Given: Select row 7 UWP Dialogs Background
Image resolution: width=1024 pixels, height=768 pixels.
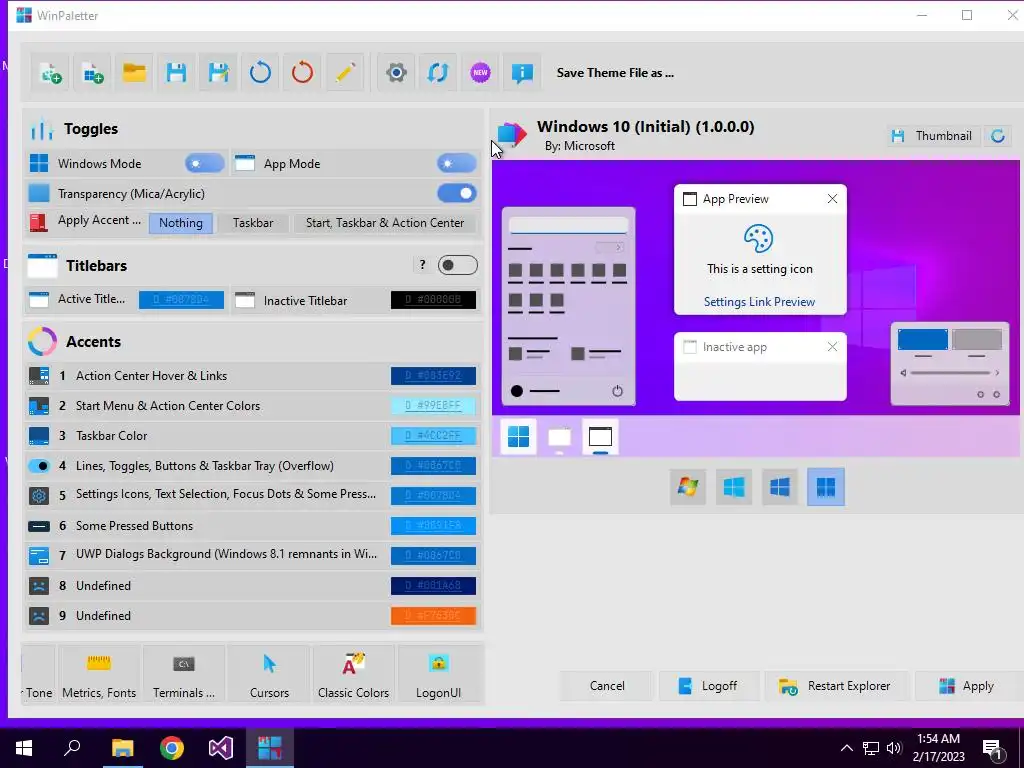Looking at the screenshot, I should [x=253, y=556].
